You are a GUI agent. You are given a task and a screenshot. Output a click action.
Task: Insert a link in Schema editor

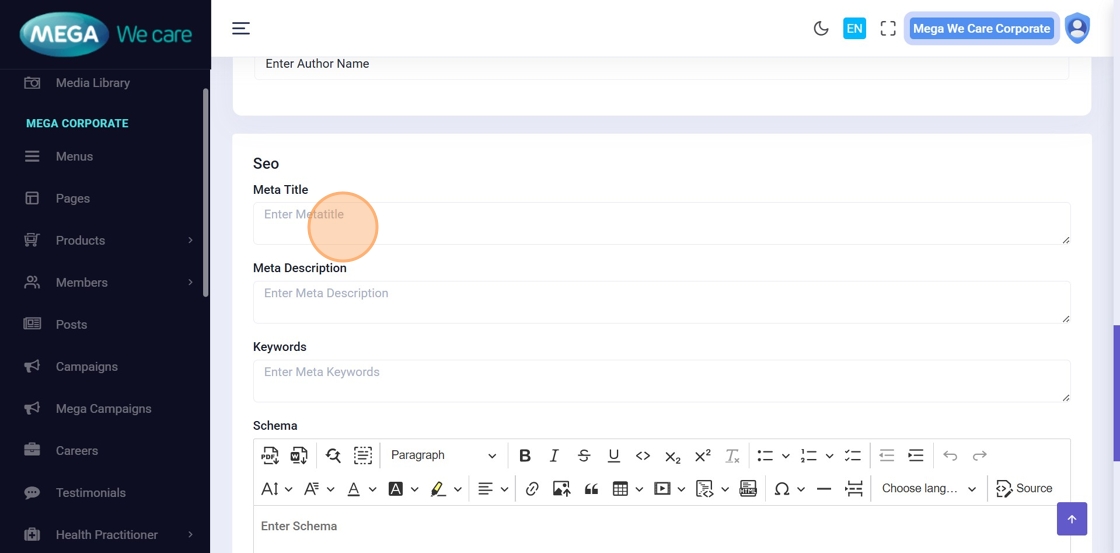click(x=532, y=489)
